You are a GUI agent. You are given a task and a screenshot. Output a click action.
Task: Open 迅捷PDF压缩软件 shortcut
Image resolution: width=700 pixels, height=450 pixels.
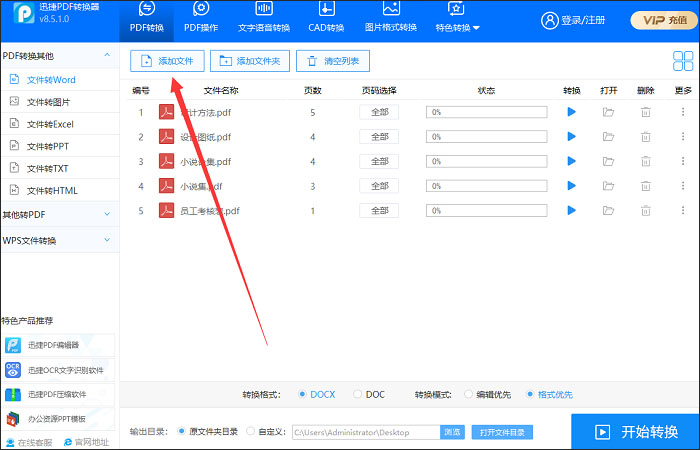58,395
